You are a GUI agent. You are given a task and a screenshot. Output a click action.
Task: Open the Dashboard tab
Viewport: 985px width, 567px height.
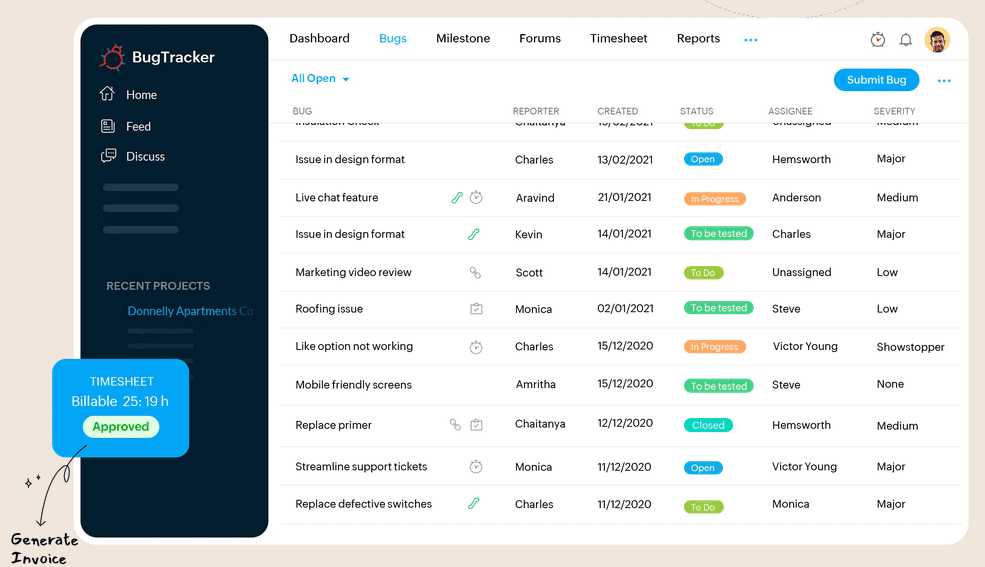point(319,38)
